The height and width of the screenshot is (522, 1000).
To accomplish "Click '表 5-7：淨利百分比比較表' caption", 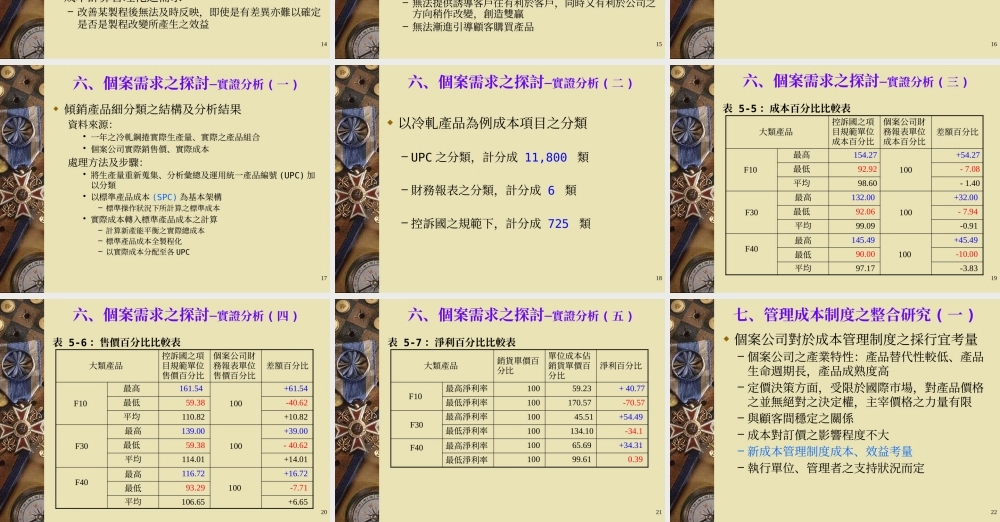I will tap(452, 342).
